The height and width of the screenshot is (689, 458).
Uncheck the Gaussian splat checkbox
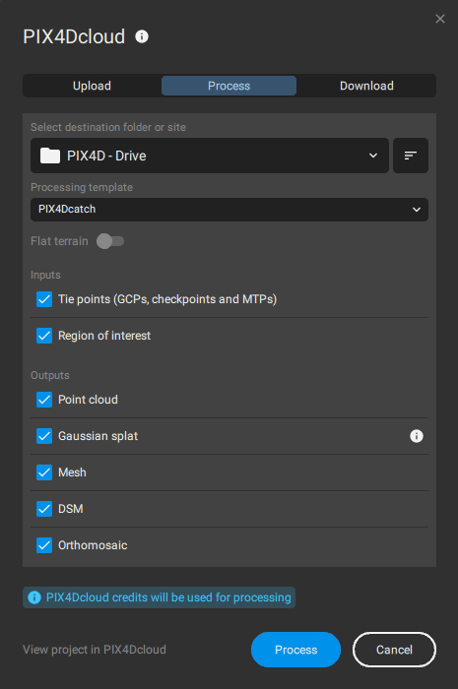coord(44,436)
